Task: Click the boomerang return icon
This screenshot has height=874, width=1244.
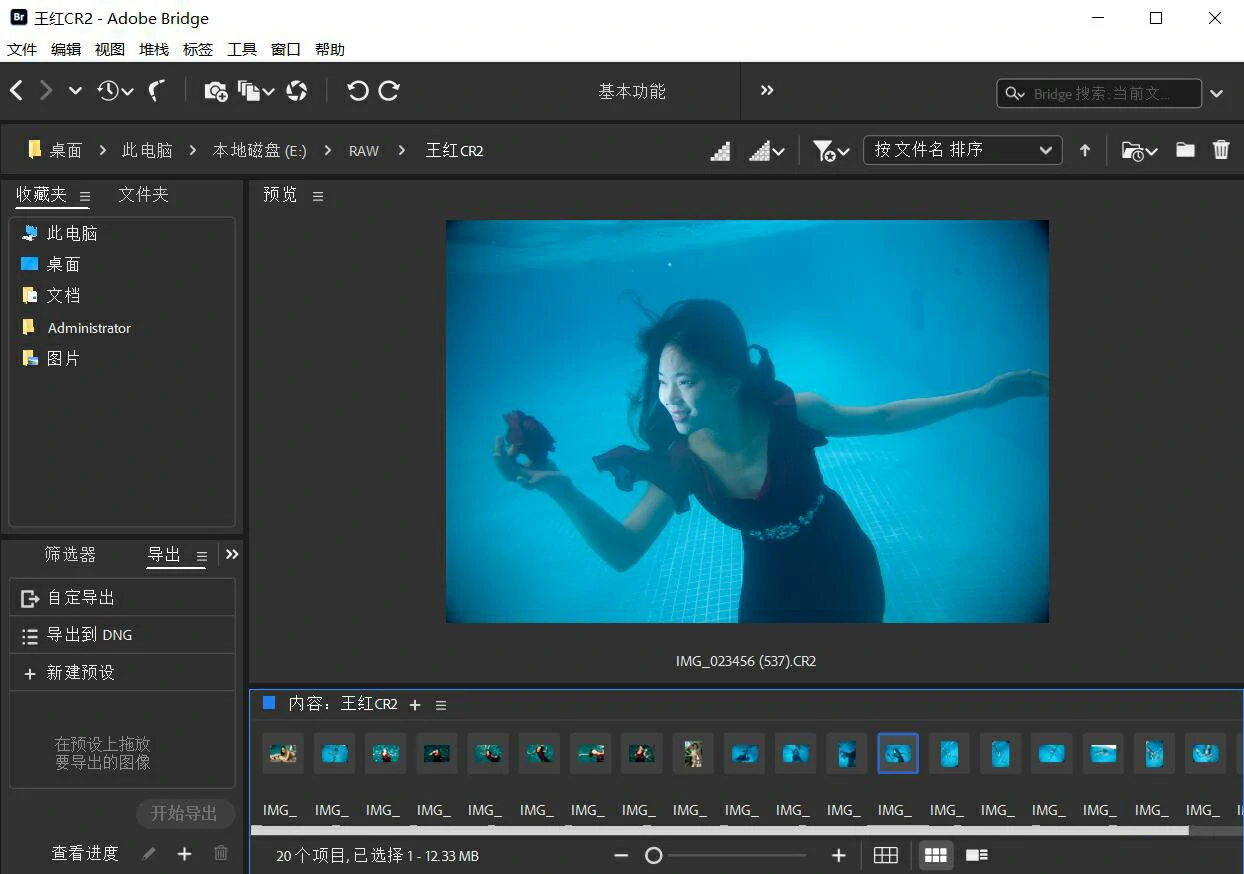Action: pos(156,91)
